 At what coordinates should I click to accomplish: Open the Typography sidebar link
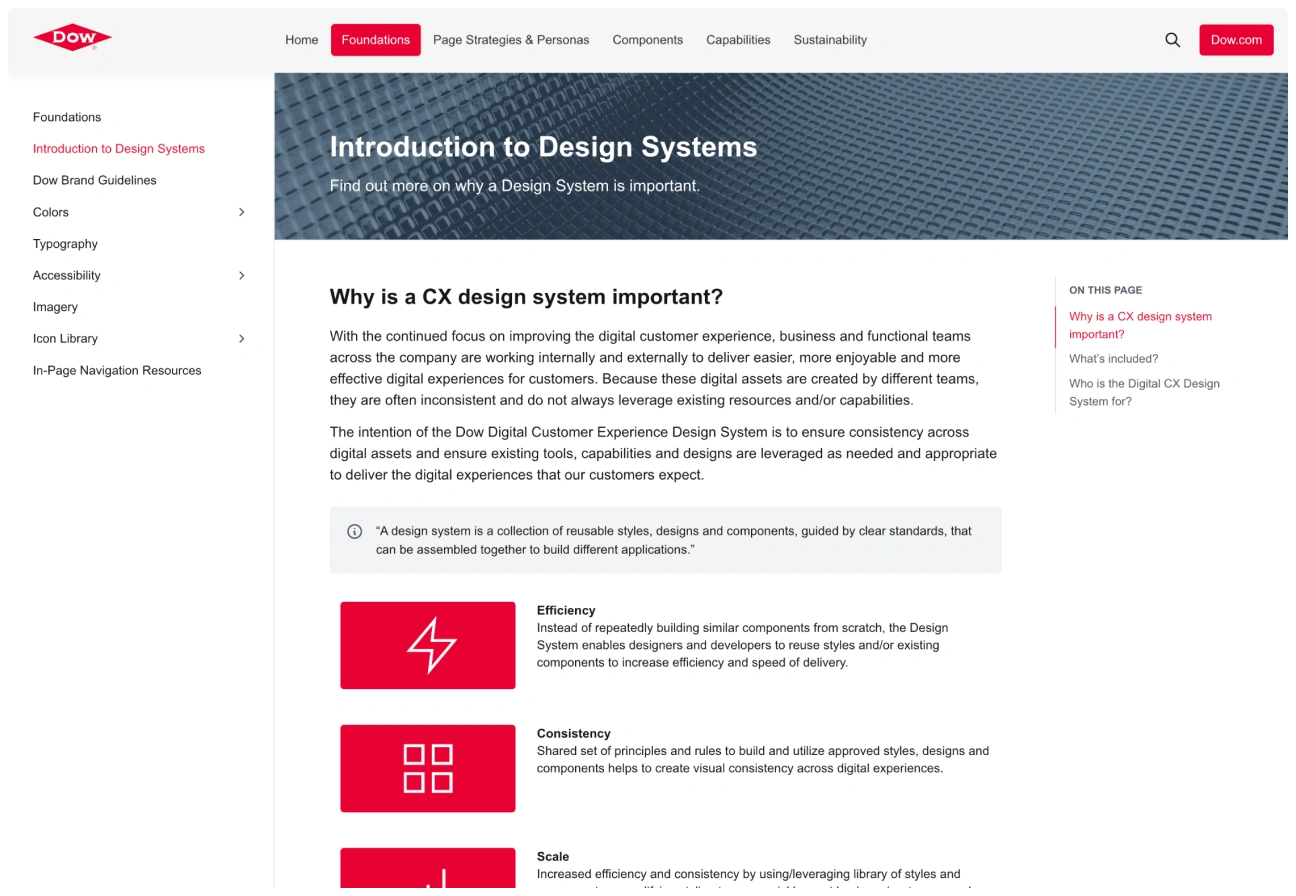coord(65,243)
